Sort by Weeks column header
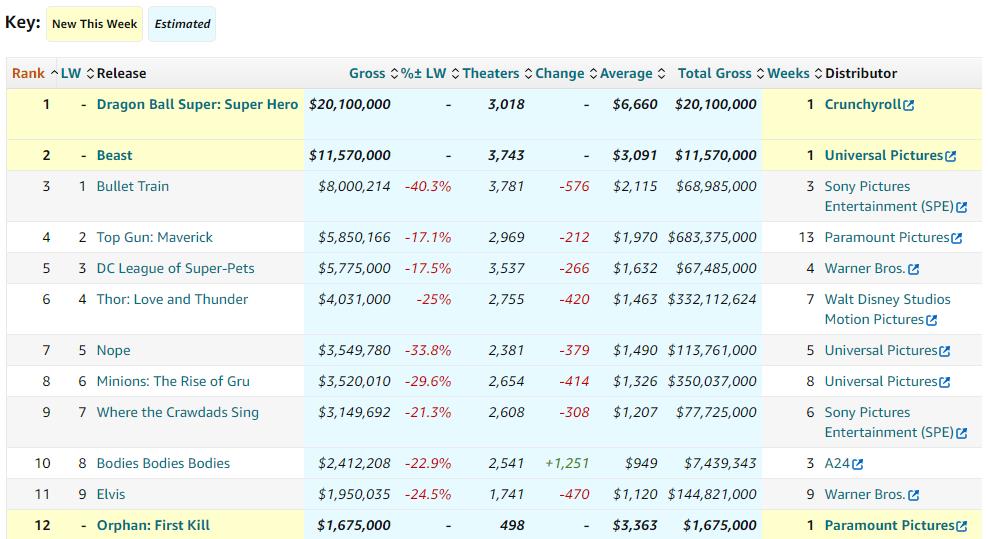 pos(788,73)
